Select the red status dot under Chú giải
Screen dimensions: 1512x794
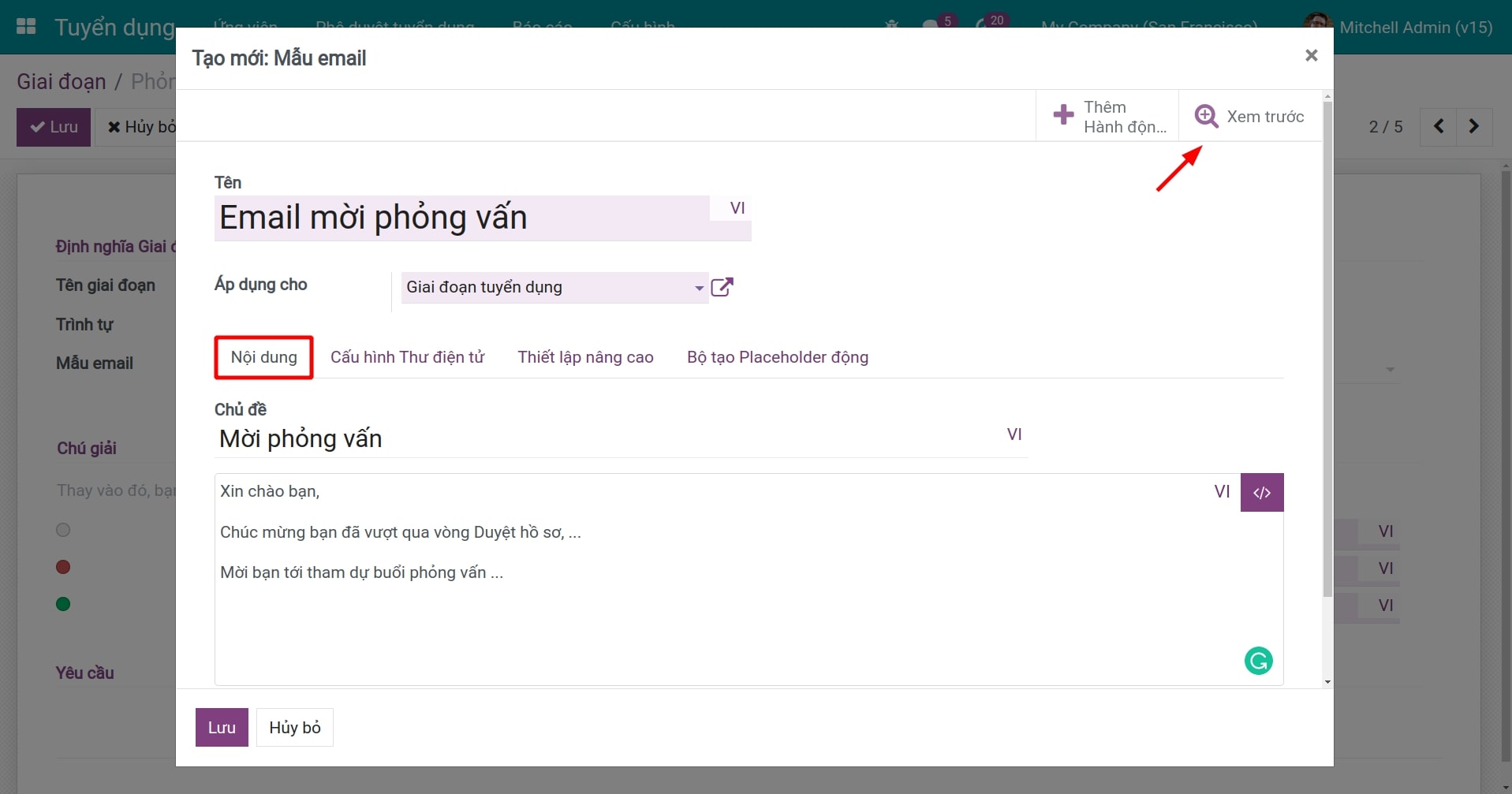pyautogui.click(x=62, y=566)
